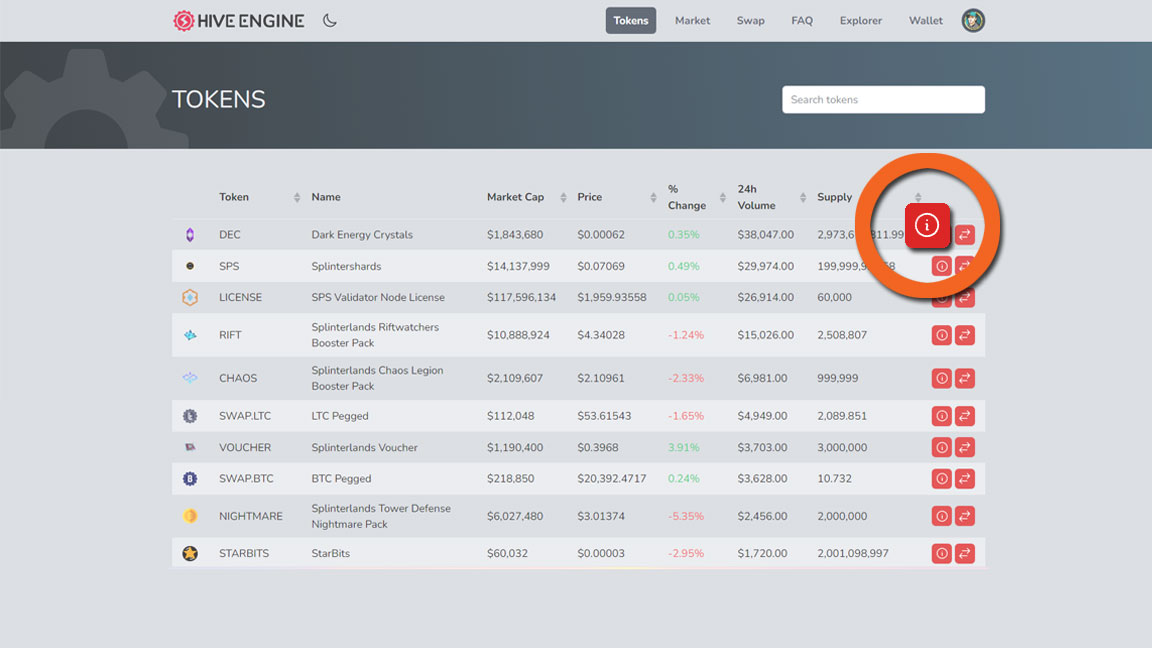Click the Name column header
This screenshot has height=648, width=1152.
pyautogui.click(x=325, y=197)
